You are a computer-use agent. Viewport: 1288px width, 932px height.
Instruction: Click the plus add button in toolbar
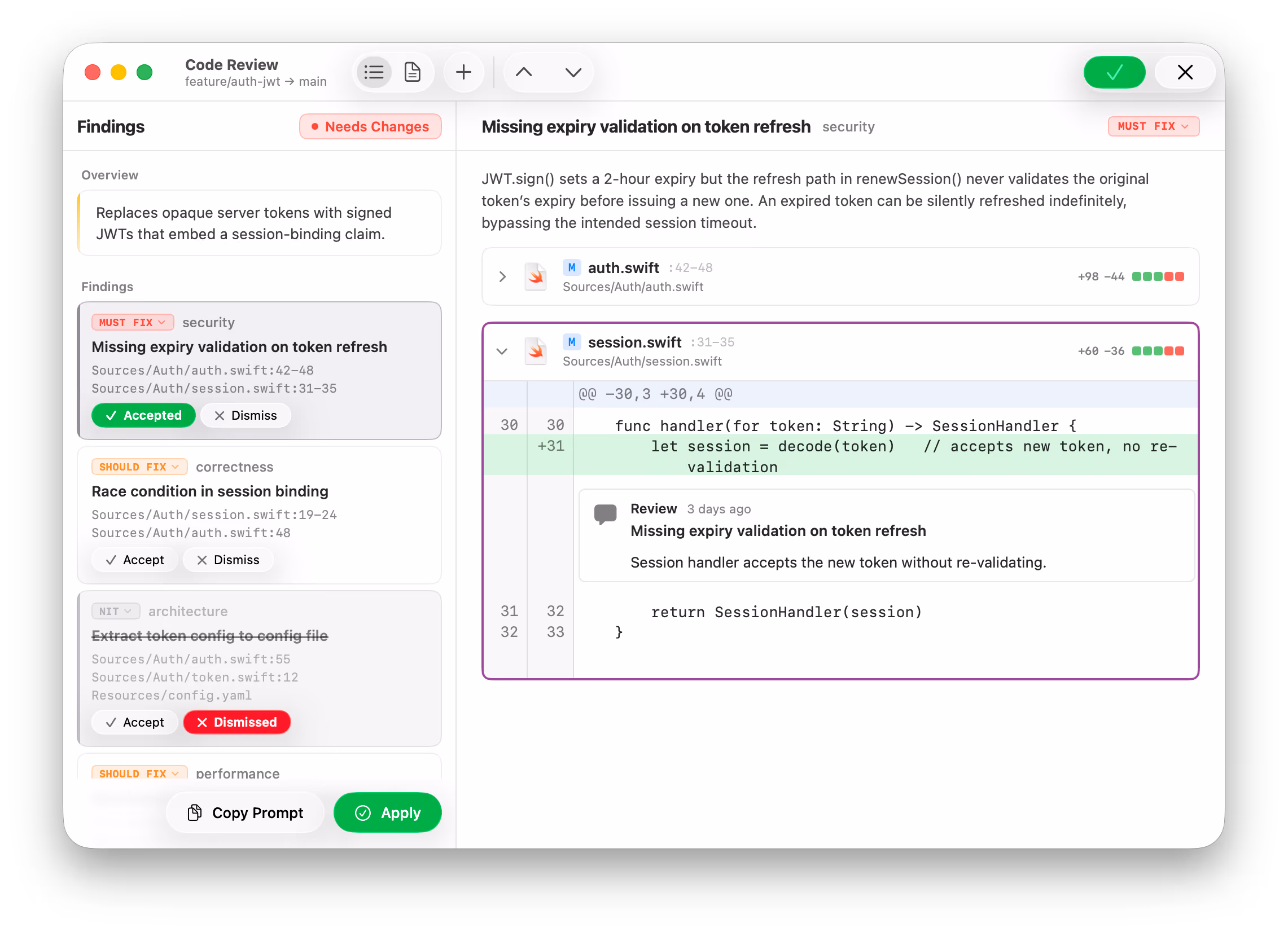click(463, 72)
